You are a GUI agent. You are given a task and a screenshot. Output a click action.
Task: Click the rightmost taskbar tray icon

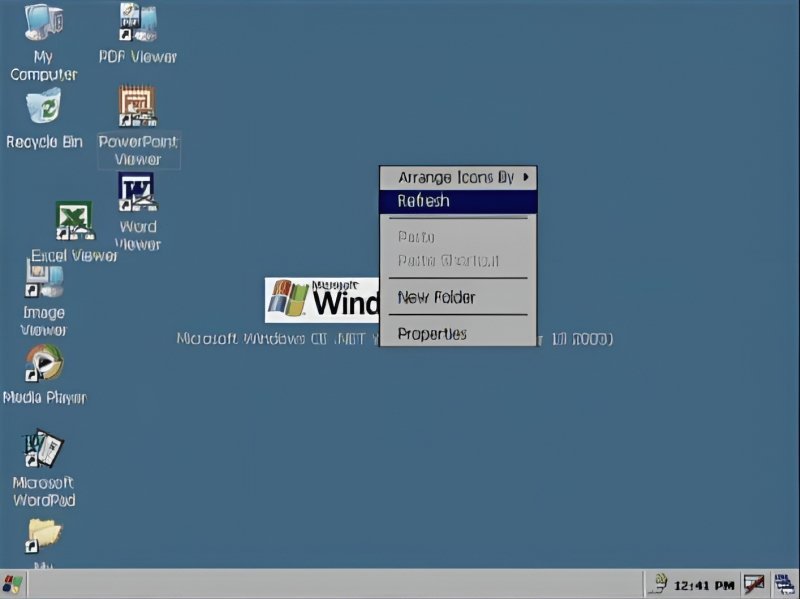click(x=785, y=585)
